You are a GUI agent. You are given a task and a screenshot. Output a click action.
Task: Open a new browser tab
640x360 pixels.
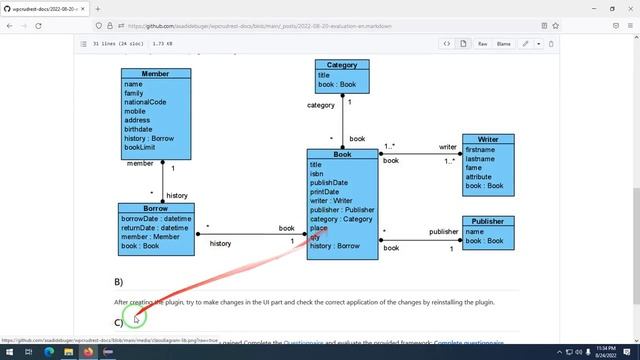click(98, 9)
